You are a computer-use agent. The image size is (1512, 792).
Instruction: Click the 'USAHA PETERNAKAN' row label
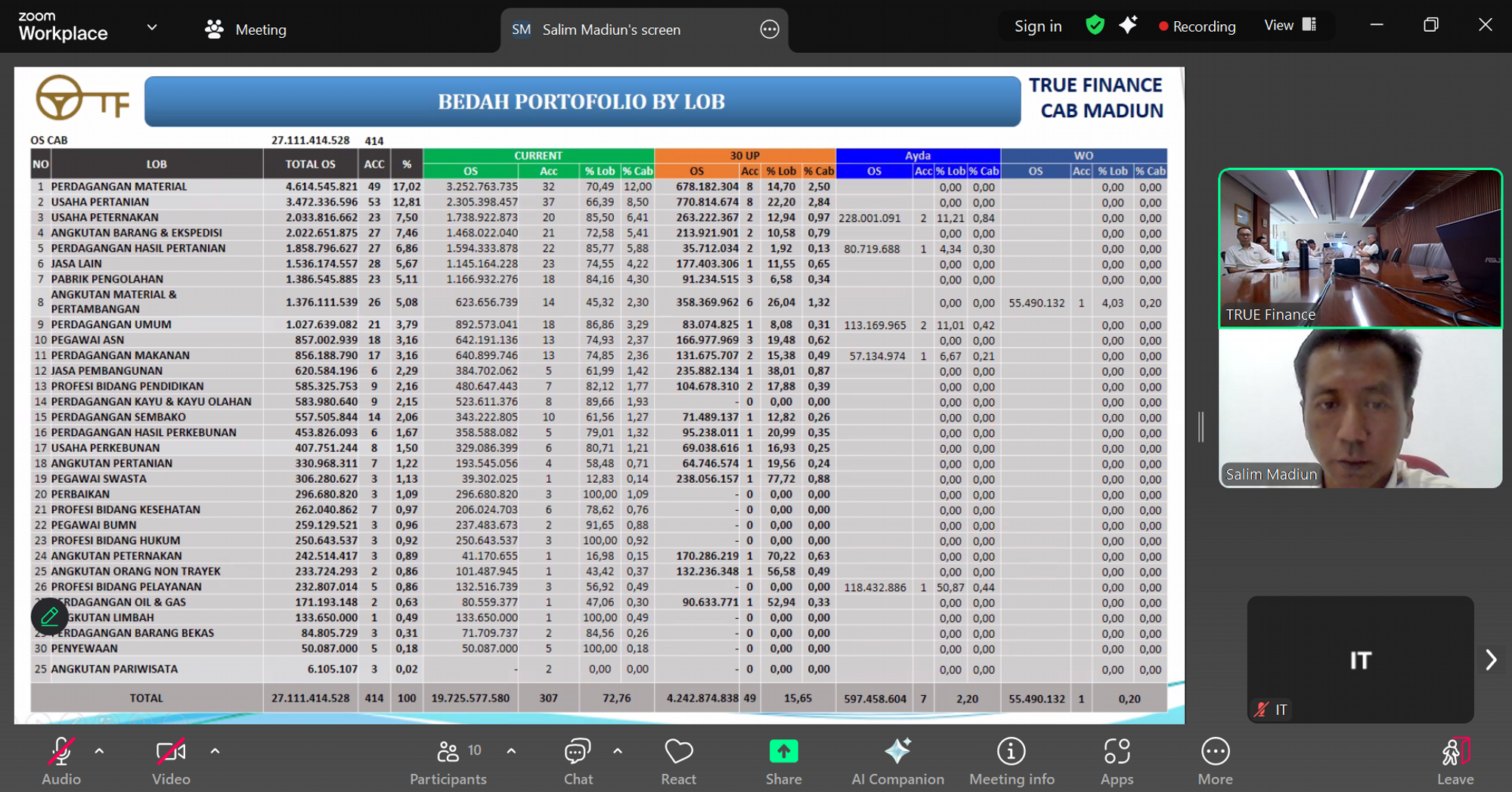(x=104, y=218)
